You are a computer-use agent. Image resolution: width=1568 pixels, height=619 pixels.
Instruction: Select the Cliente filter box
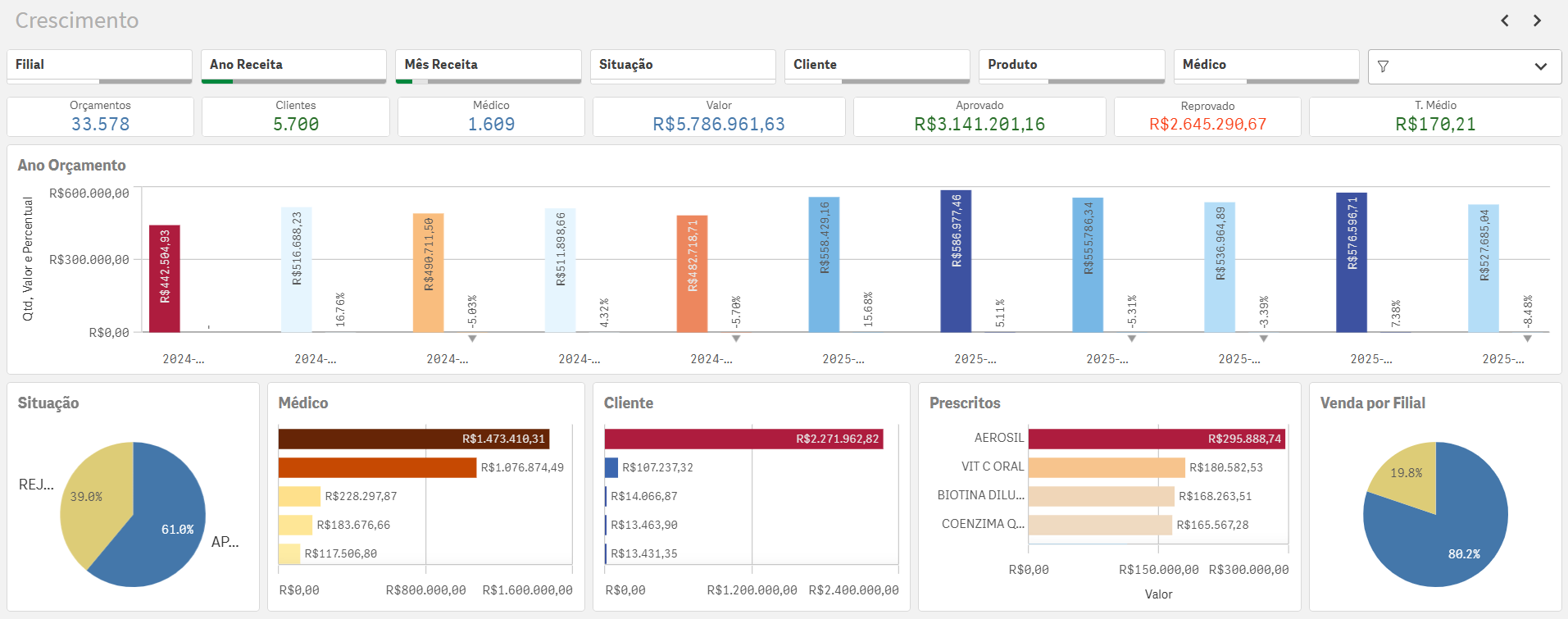[x=876, y=65]
